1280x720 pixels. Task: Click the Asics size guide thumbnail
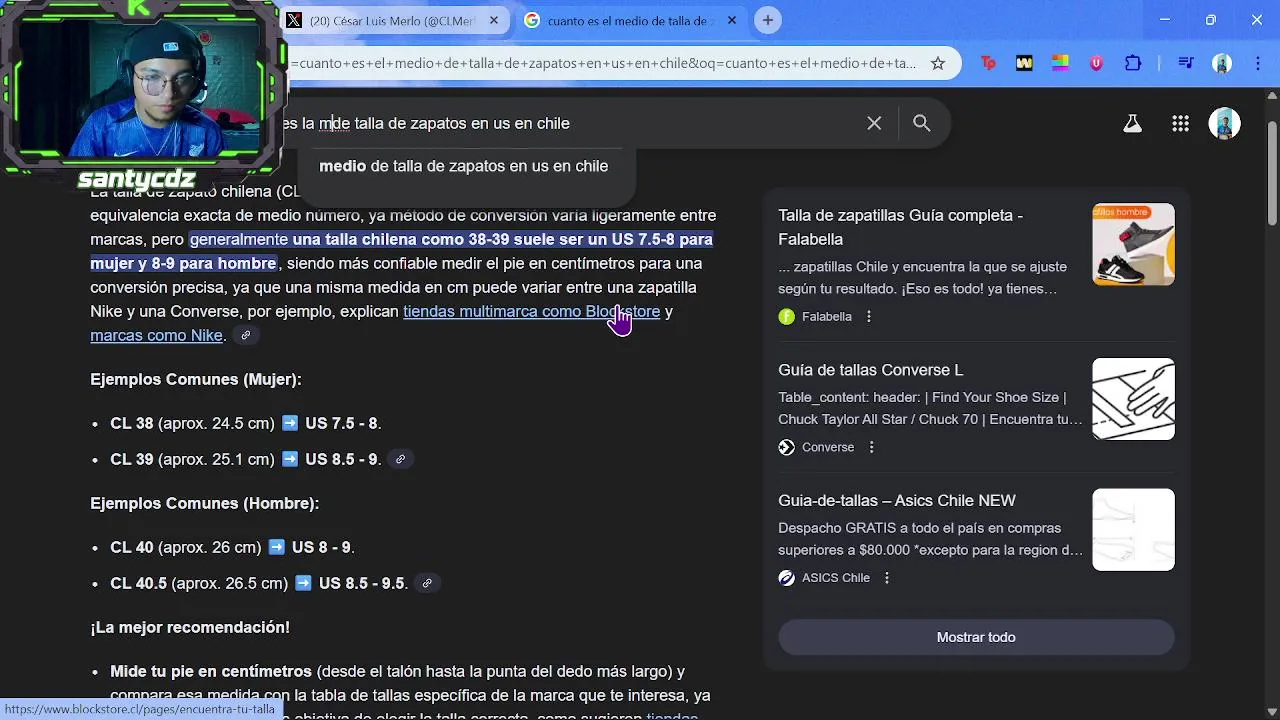(x=1133, y=529)
